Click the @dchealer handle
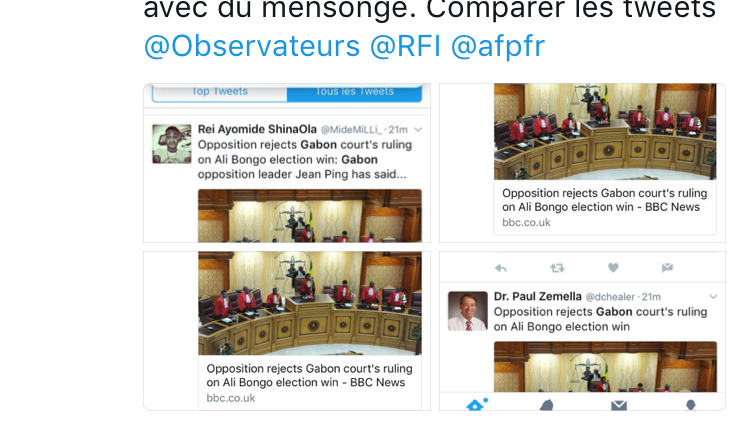Screen dimensions: 750x437 pyautogui.click(x=610, y=297)
